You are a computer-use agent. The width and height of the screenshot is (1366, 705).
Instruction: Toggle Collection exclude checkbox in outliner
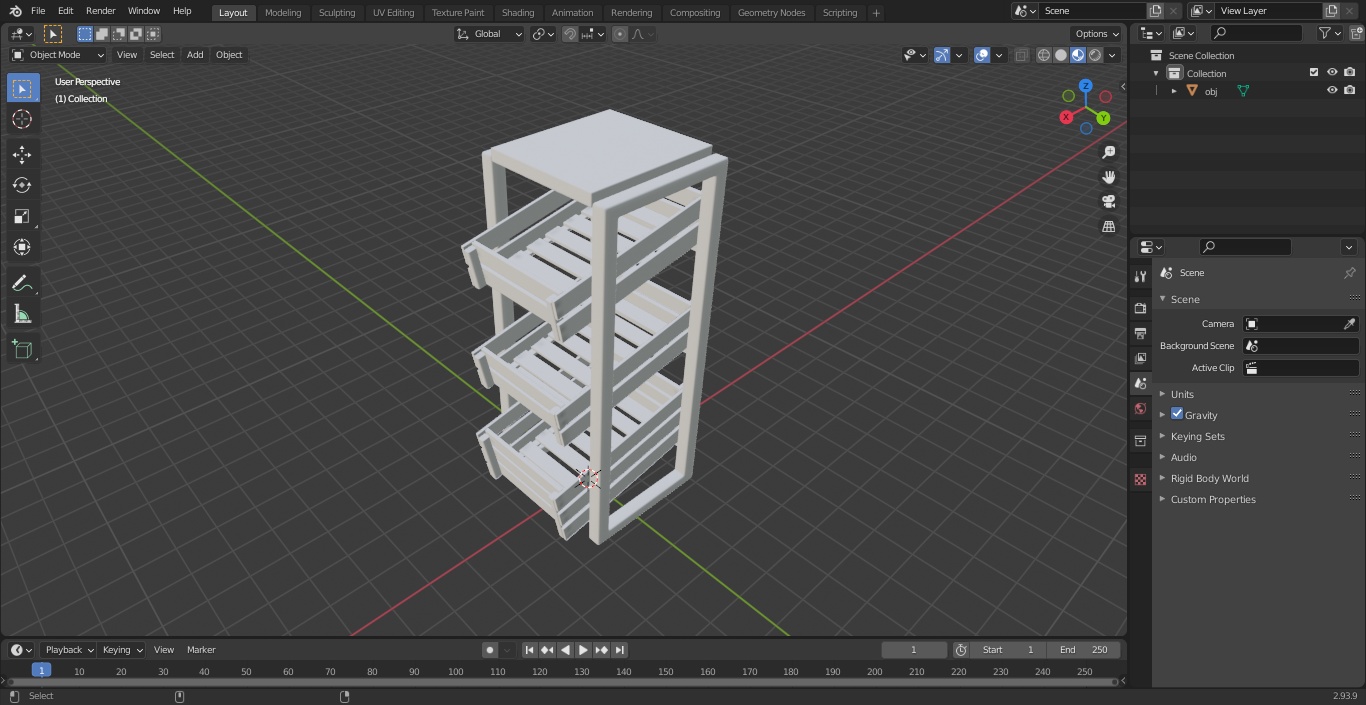tap(1314, 73)
